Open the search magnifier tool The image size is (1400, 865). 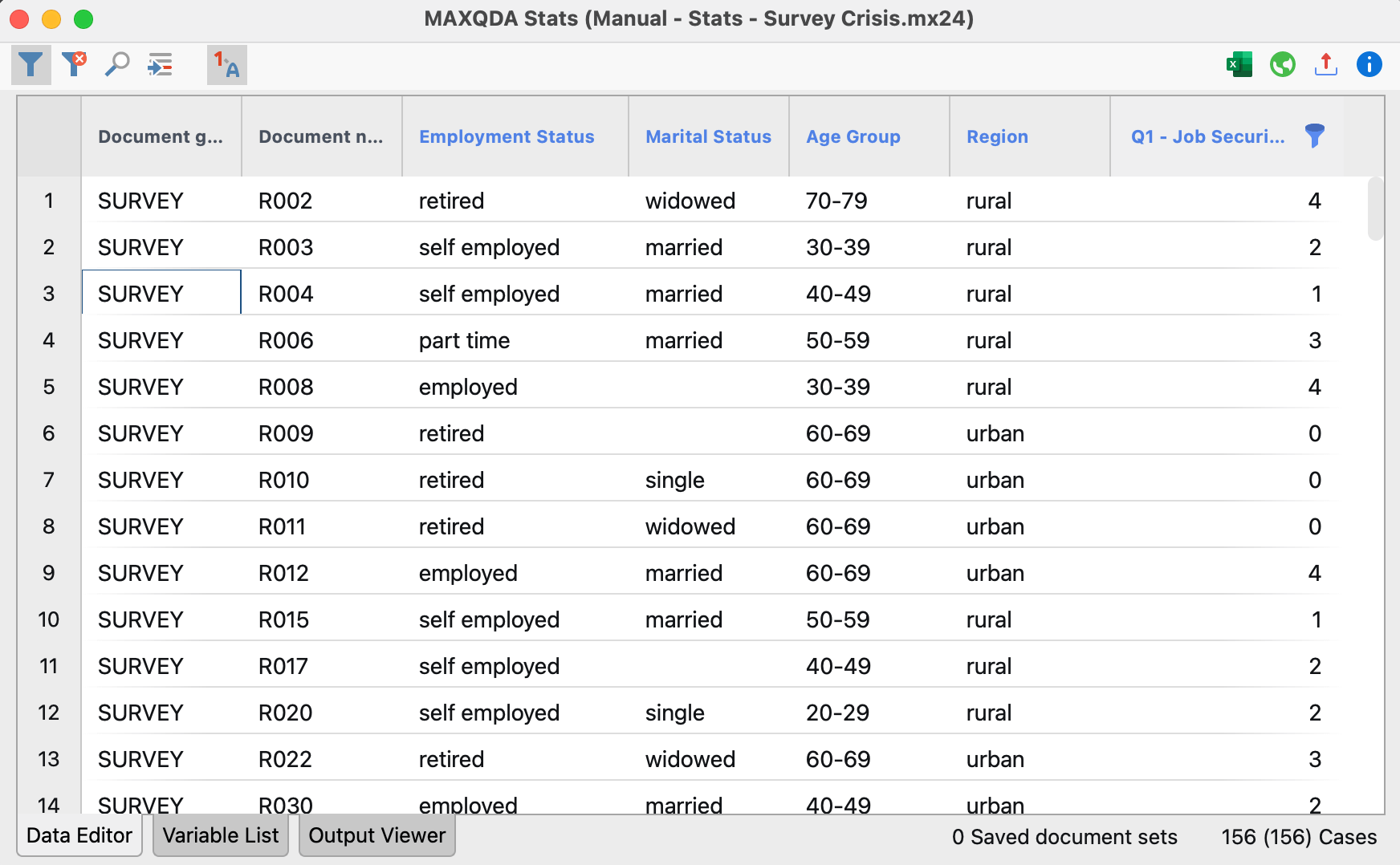(x=117, y=64)
